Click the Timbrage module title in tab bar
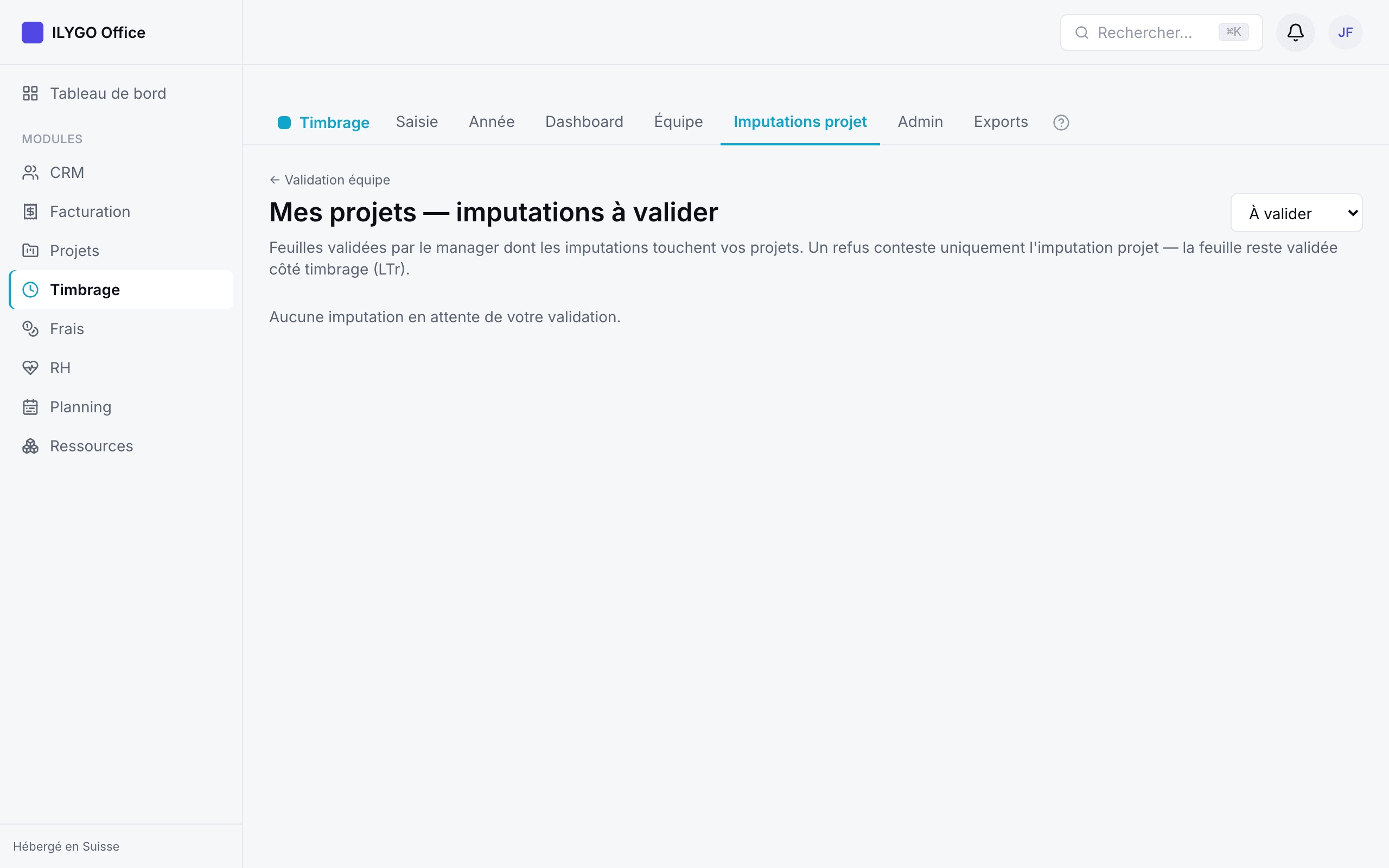 [335, 122]
